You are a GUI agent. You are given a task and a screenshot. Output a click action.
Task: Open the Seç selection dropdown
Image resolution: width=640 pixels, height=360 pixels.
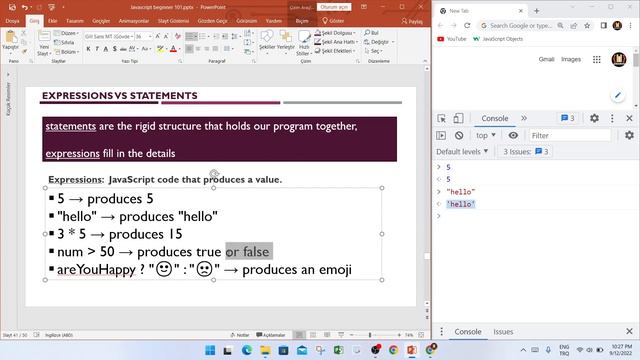click(x=374, y=51)
